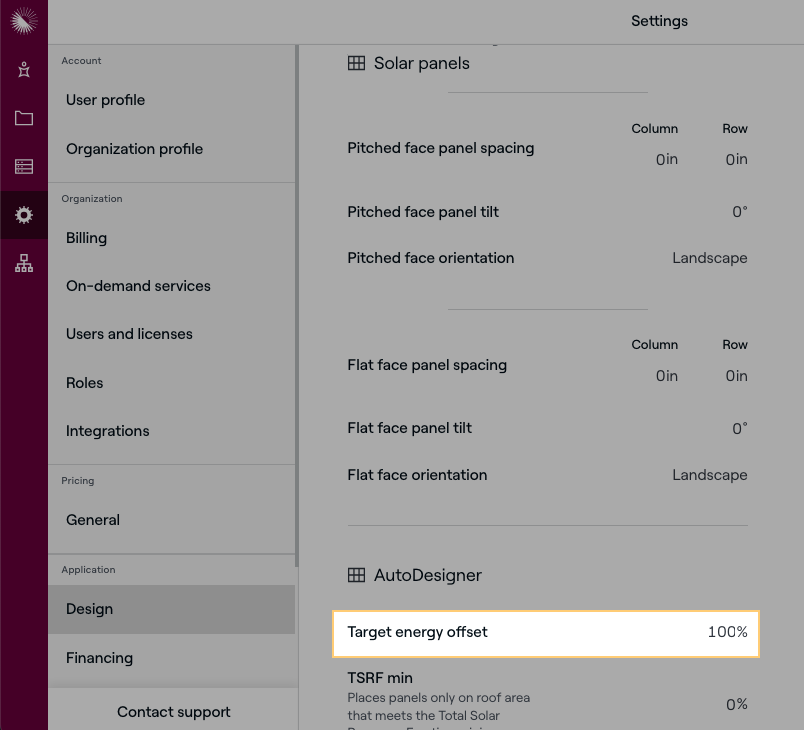Select Users and licenses
The width and height of the screenshot is (804, 730).
click(x=130, y=334)
